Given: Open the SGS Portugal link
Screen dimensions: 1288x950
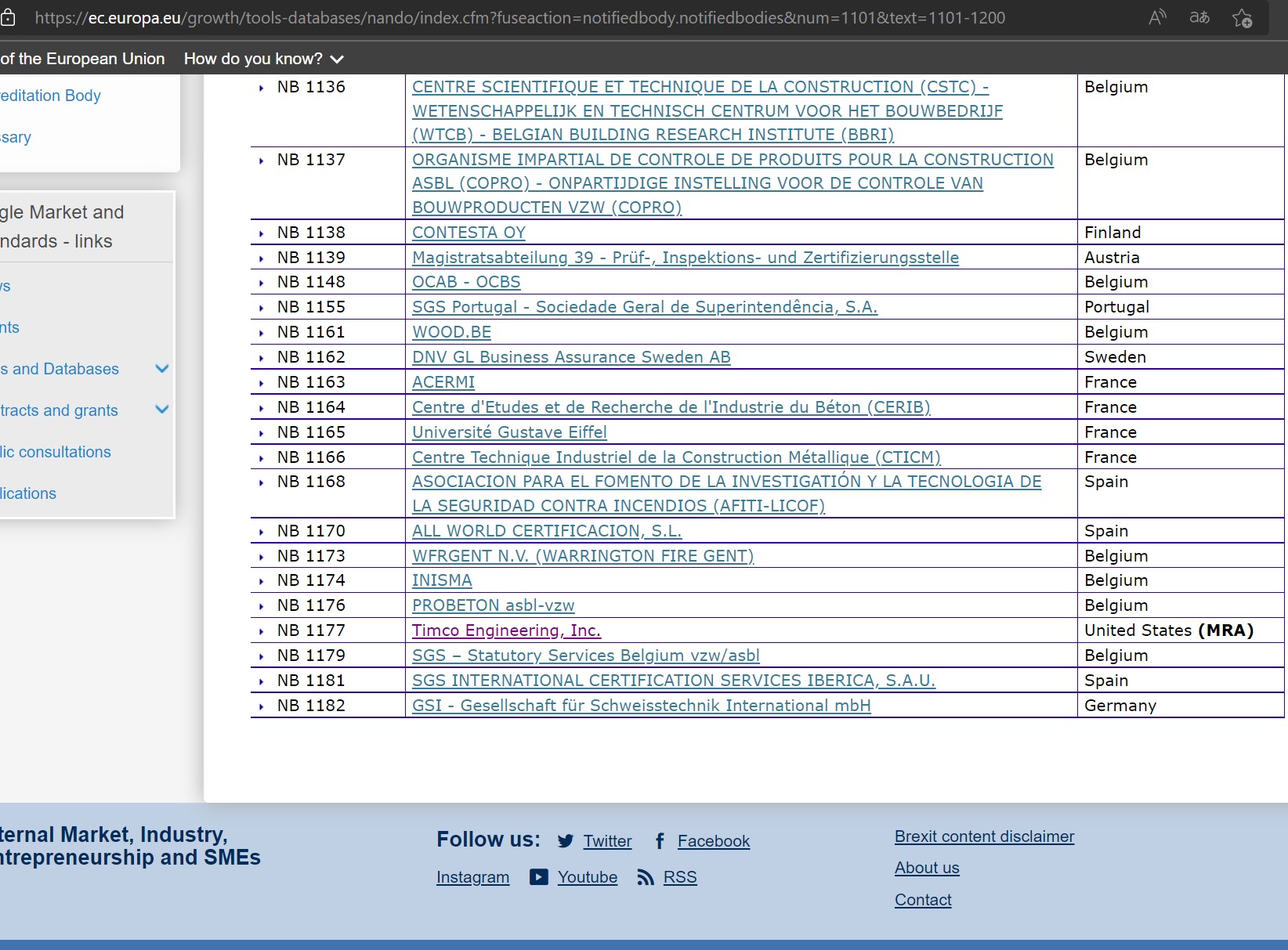Looking at the screenshot, I should [x=645, y=307].
